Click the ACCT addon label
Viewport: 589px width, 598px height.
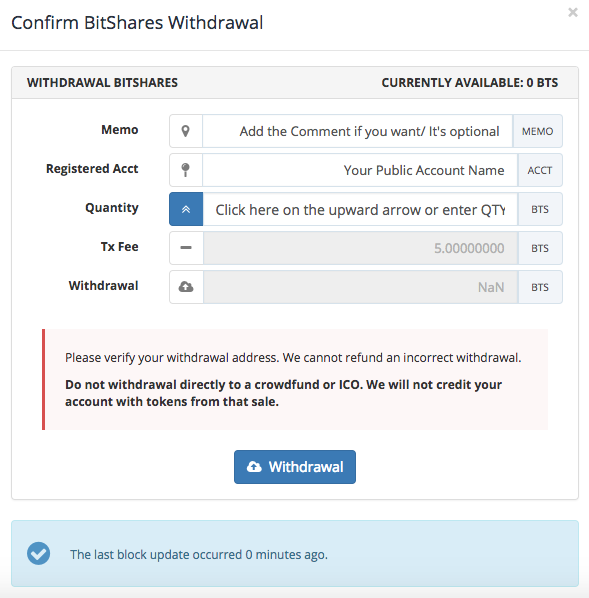tap(540, 170)
